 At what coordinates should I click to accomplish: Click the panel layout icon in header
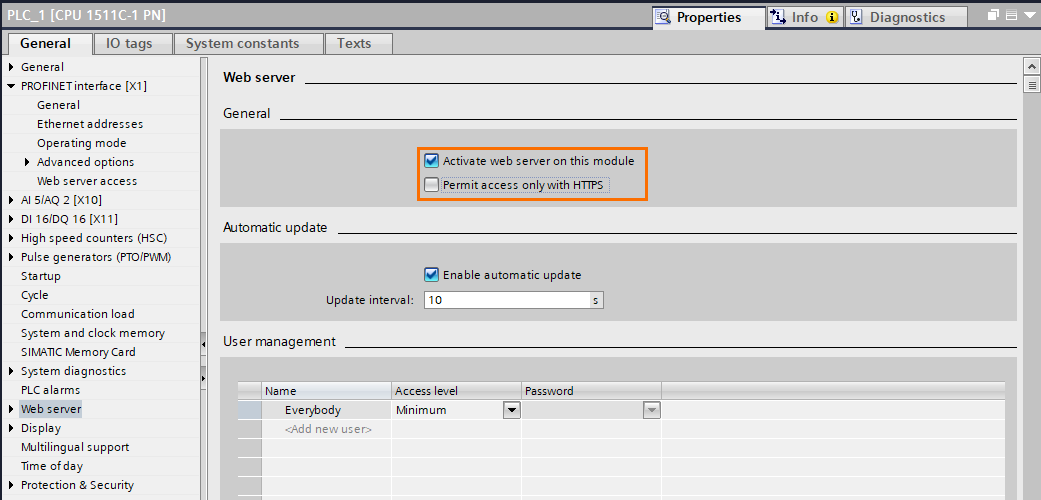(x=1011, y=15)
